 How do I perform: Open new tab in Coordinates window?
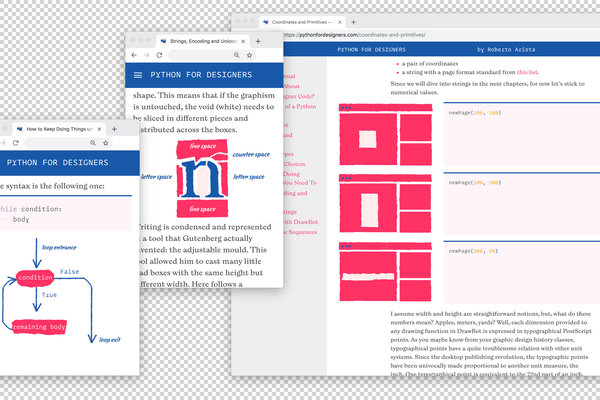[354, 22]
